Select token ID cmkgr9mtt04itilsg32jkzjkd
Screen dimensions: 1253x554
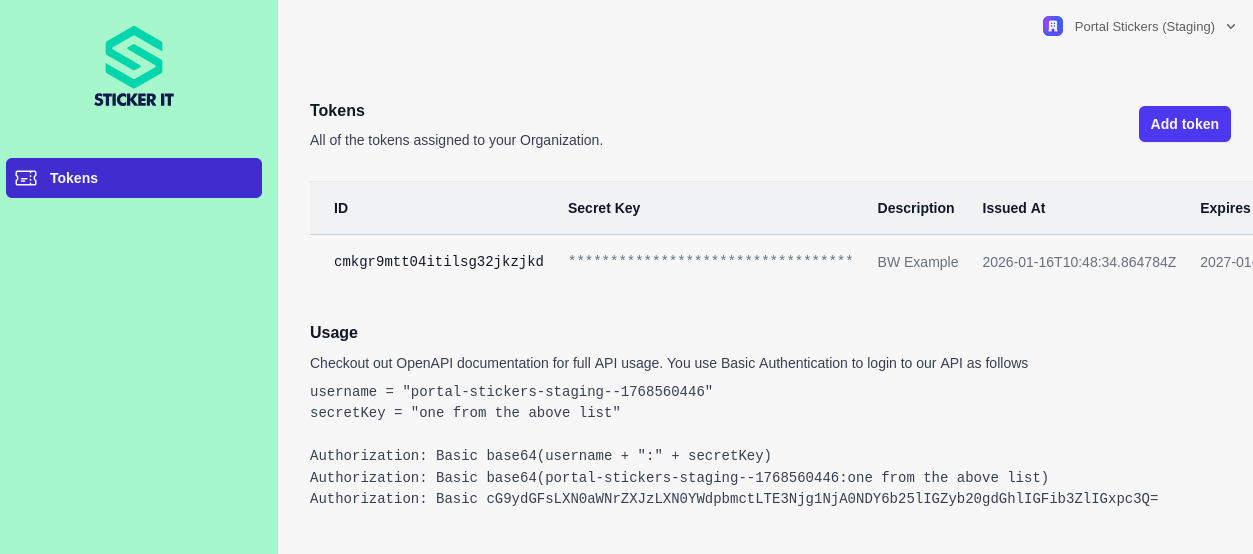click(439, 262)
